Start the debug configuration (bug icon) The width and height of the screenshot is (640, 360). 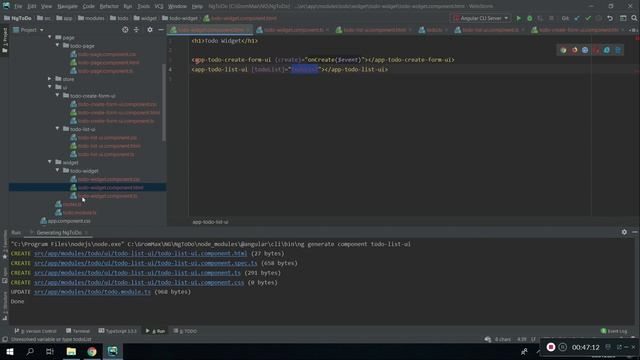(x=529, y=18)
